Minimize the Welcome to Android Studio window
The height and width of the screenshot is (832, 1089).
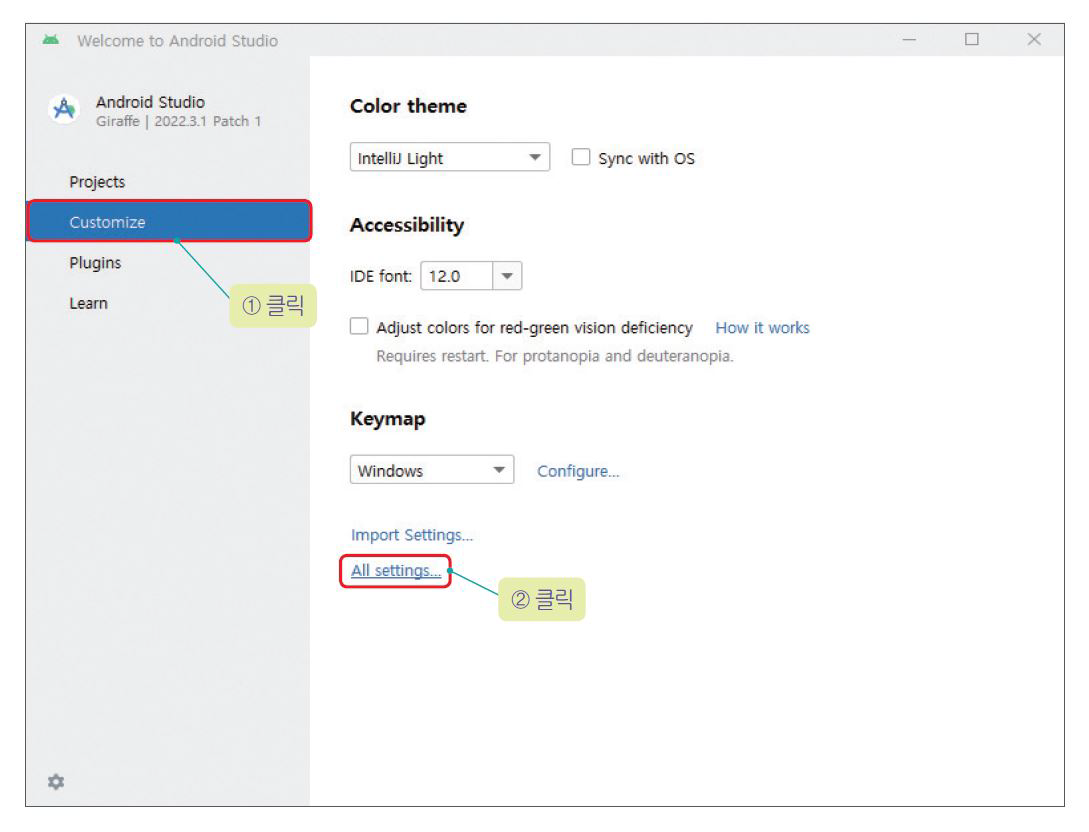(909, 40)
